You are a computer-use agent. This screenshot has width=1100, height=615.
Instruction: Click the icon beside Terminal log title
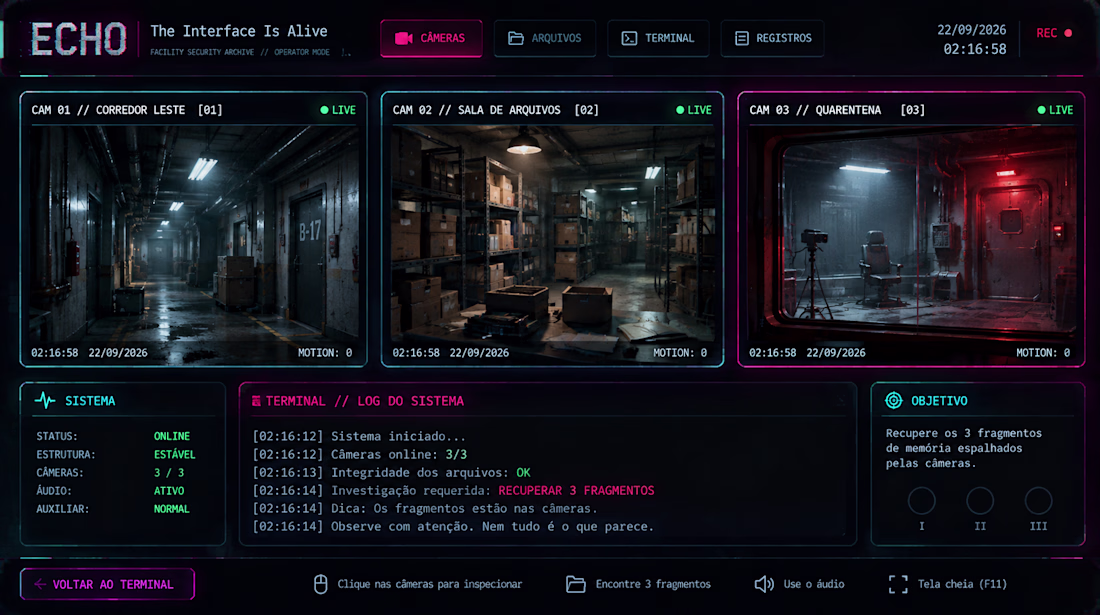(x=256, y=401)
